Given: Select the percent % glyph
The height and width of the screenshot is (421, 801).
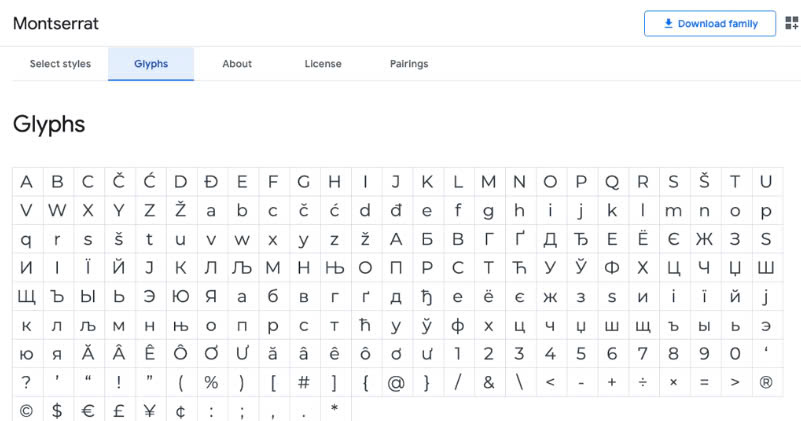Looking at the screenshot, I should (x=211, y=382).
